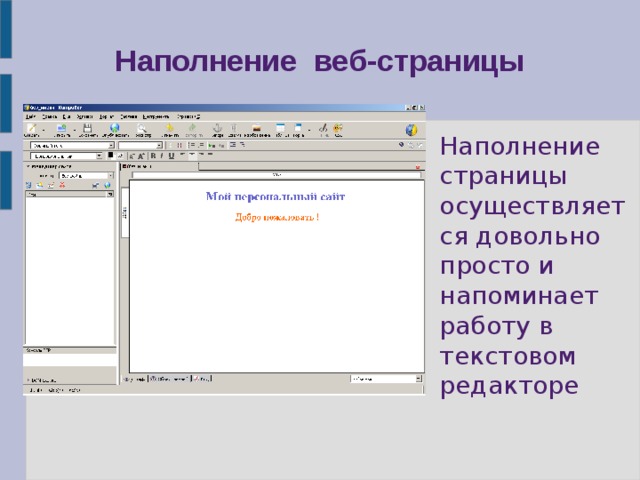Click the pen icon left of the palette
This screenshot has height=480, width=640.
click(x=323, y=128)
